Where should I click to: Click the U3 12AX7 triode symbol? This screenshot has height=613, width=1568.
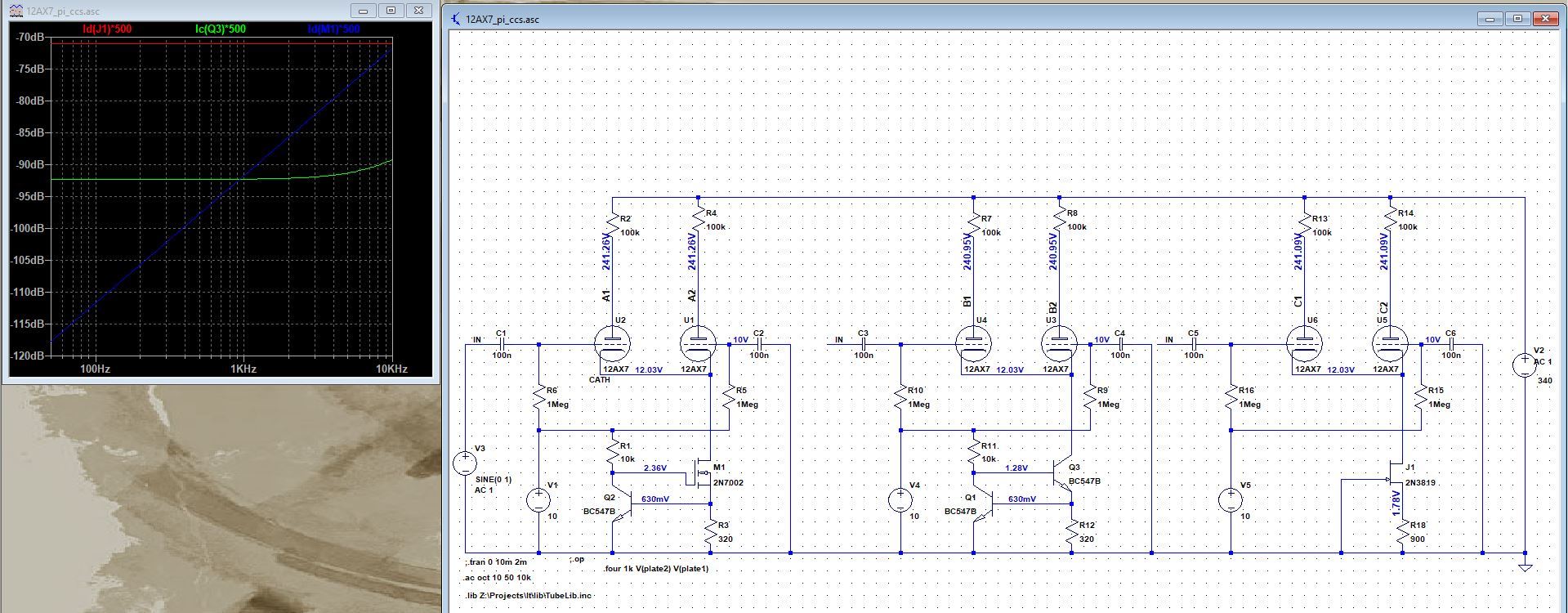[1059, 344]
